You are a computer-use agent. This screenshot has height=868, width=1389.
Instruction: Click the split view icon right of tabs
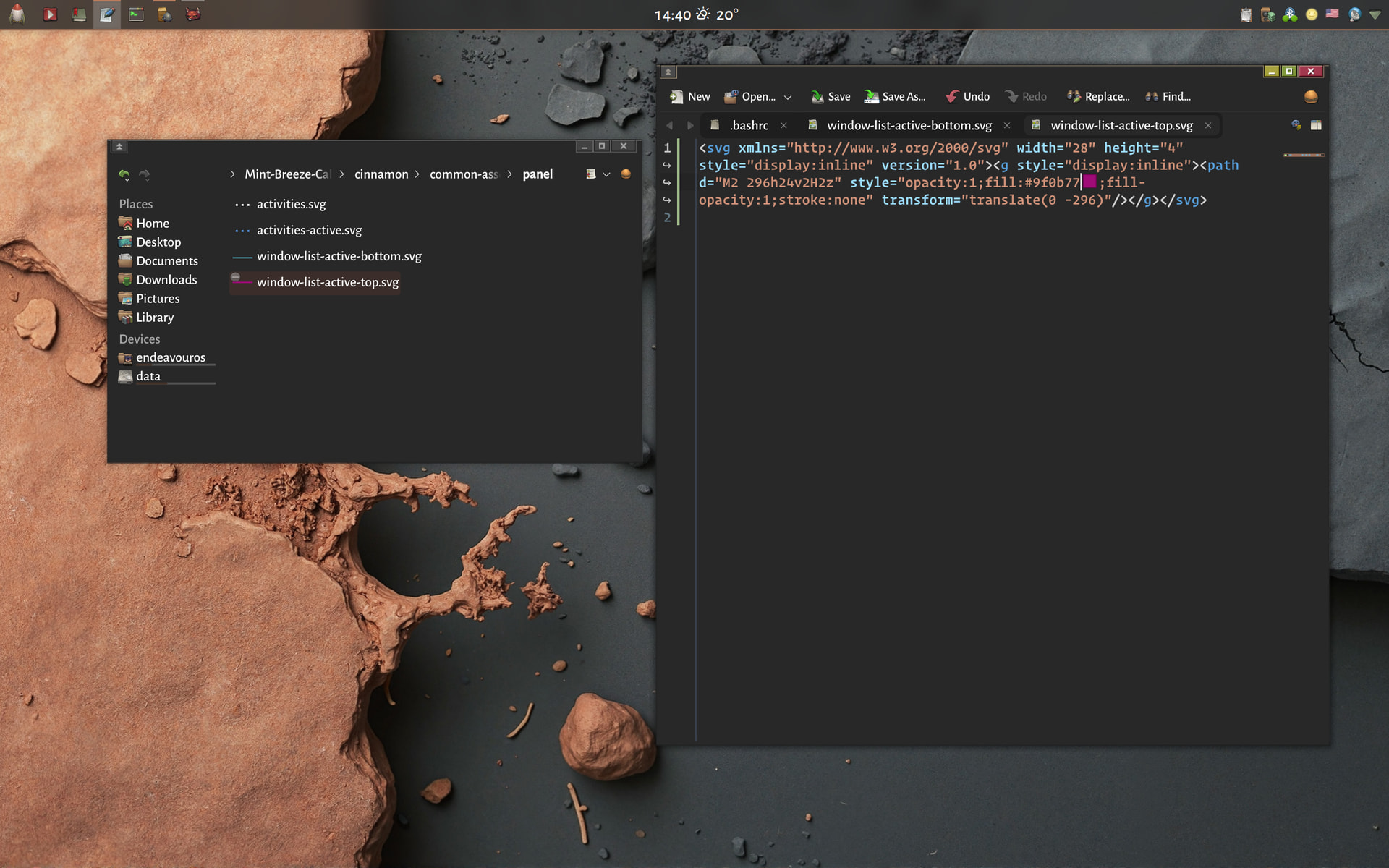(x=1316, y=125)
